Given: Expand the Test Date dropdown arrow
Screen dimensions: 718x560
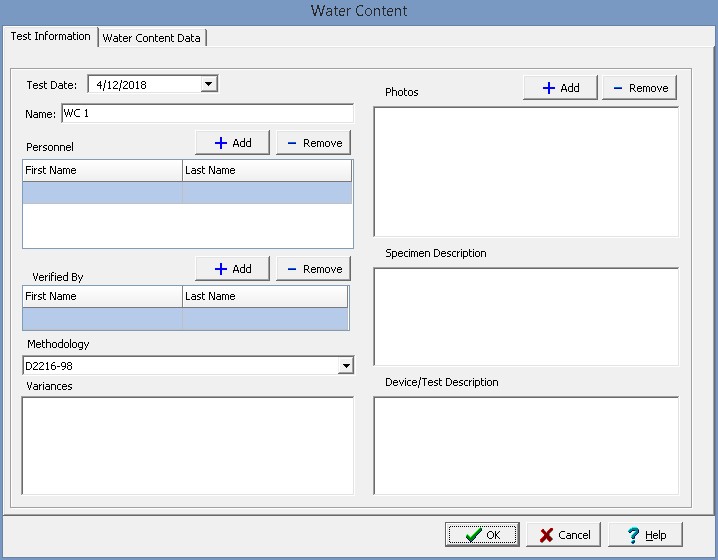Looking at the screenshot, I should [209, 85].
